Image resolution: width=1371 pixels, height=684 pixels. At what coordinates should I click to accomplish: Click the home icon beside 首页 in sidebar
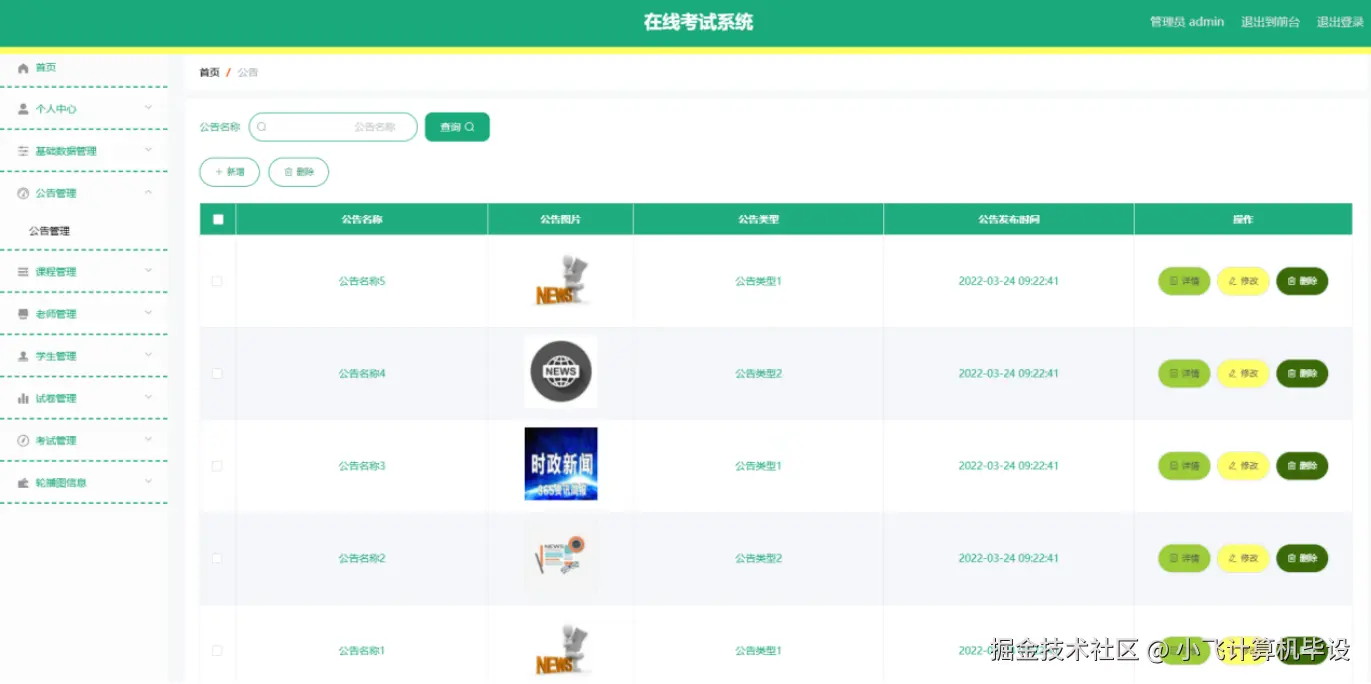(23, 68)
